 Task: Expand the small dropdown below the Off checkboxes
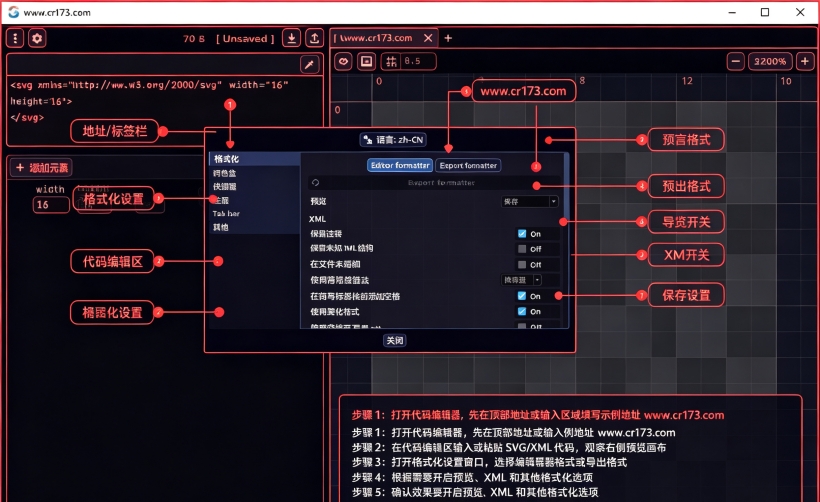[x=521, y=280]
